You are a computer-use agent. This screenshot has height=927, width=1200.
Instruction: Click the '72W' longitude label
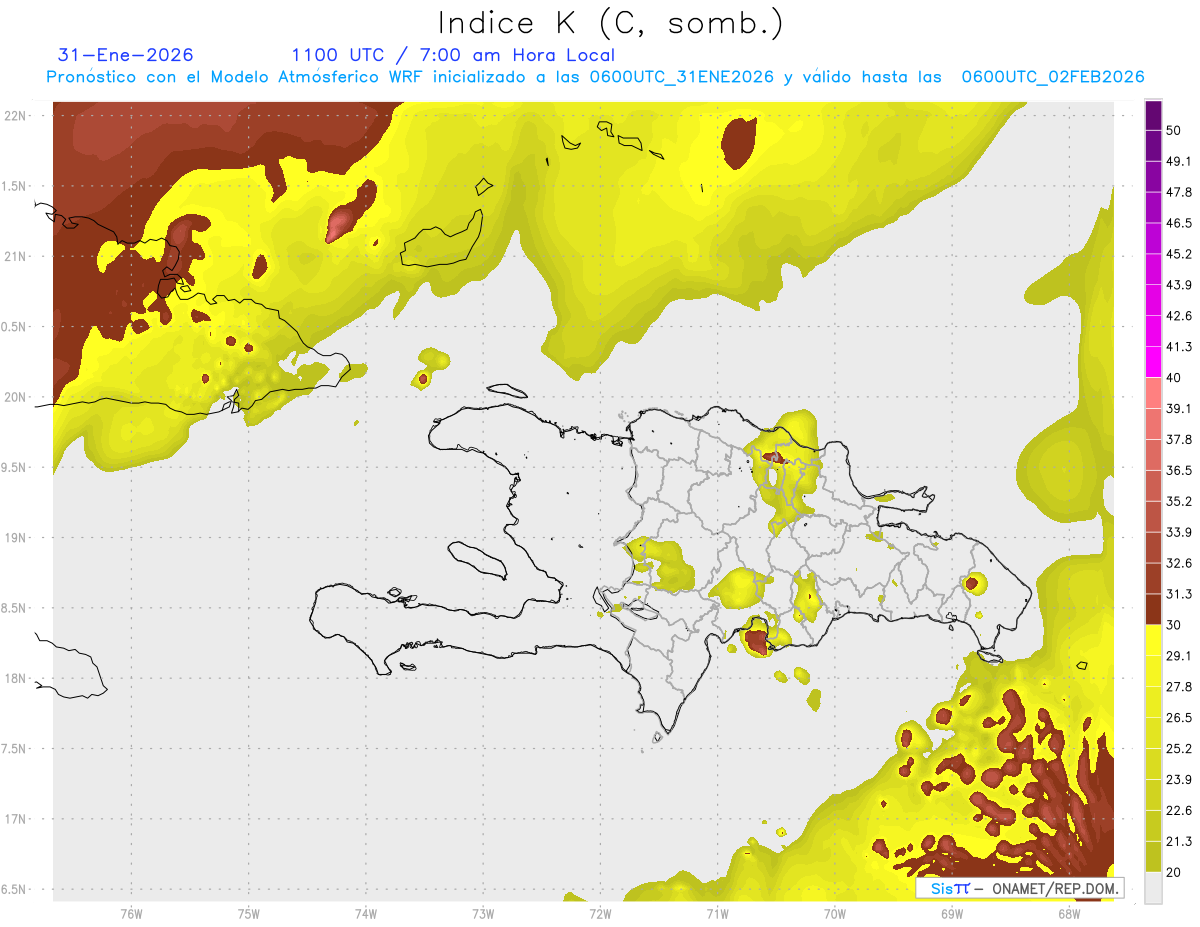pos(600,914)
